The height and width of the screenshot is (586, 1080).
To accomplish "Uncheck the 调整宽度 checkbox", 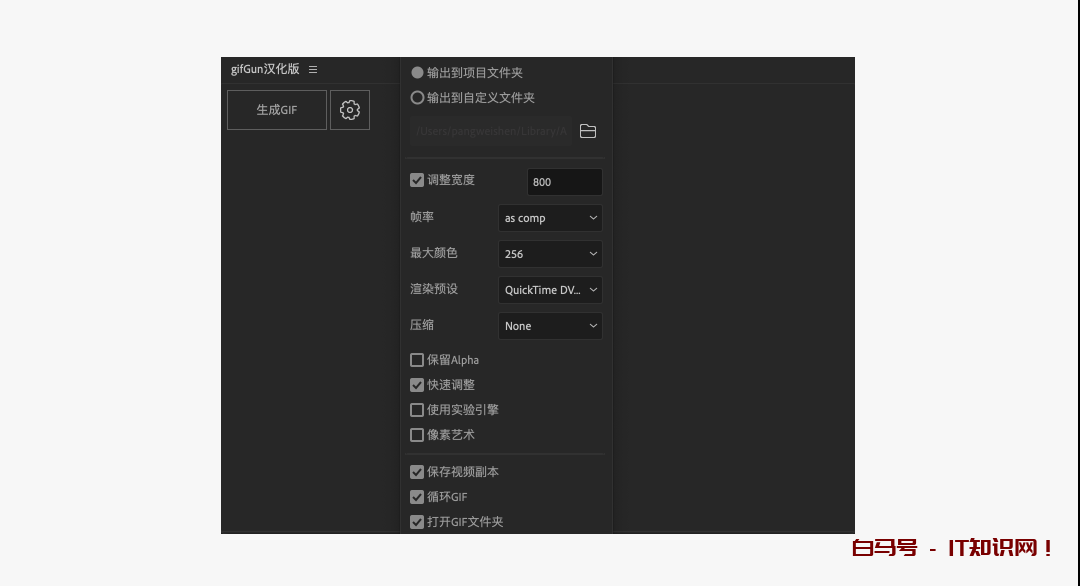I will pyautogui.click(x=416, y=180).
